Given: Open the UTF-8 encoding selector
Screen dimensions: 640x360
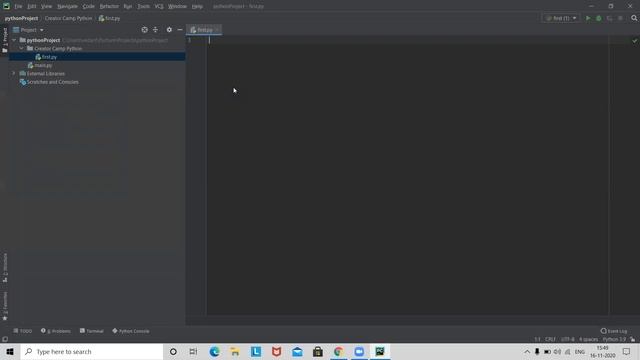Looking at the screenshot, I should [x=567, y=339].
